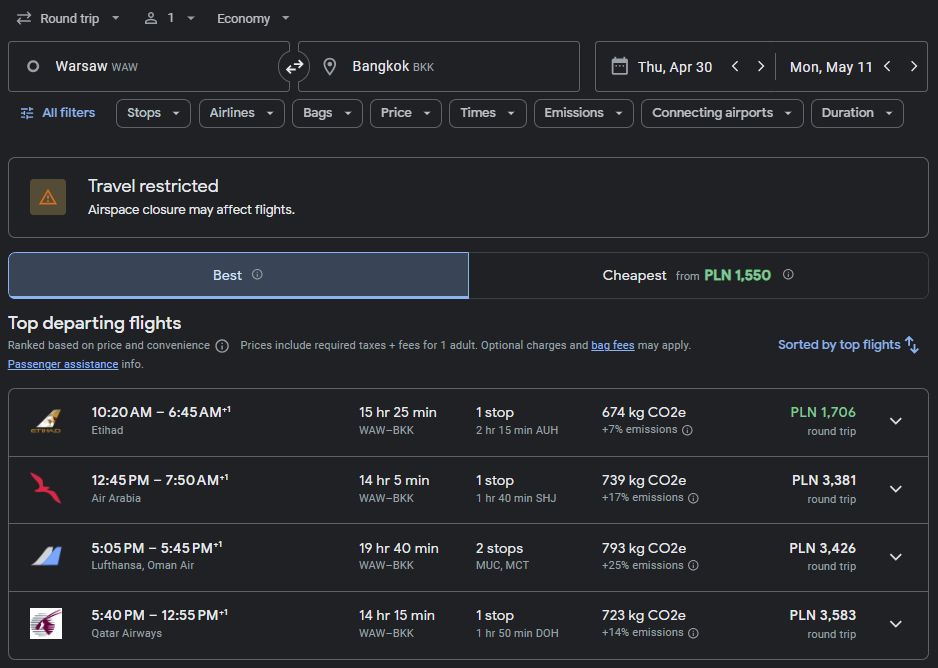Click the round trip arrows icon
Image resolution: width=938 pixels, height=668 pixels.
coord(24,19)
